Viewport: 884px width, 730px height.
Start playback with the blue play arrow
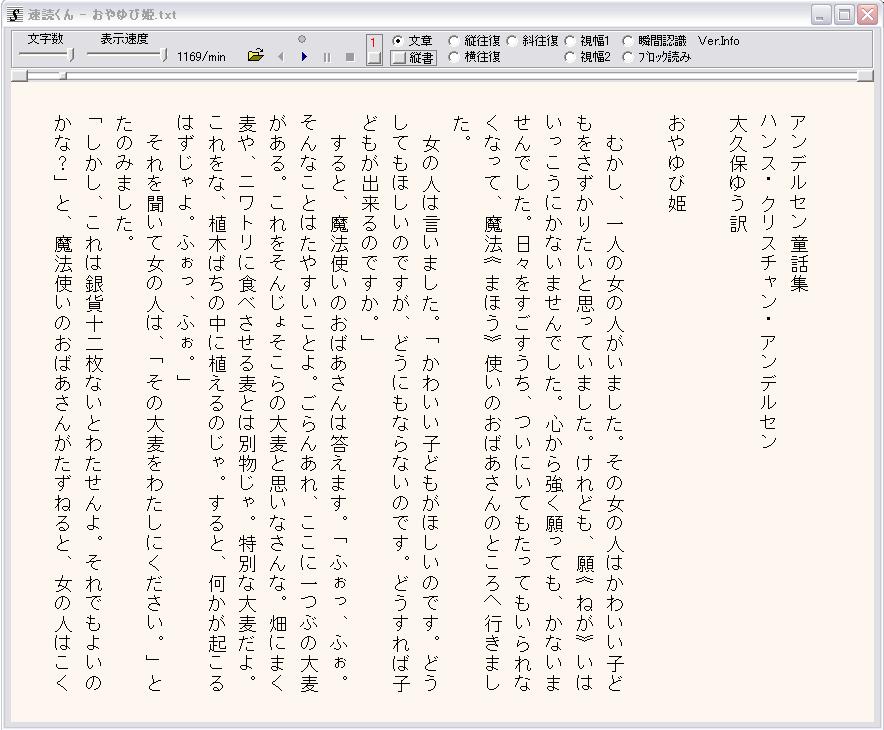pyautogui.click(x=304, y=57)
